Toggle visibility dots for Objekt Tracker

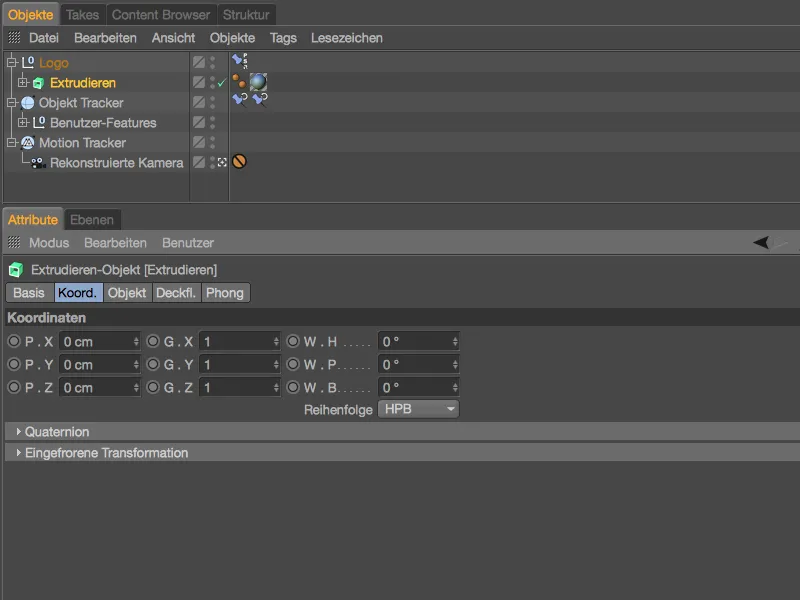coord(212,103)
